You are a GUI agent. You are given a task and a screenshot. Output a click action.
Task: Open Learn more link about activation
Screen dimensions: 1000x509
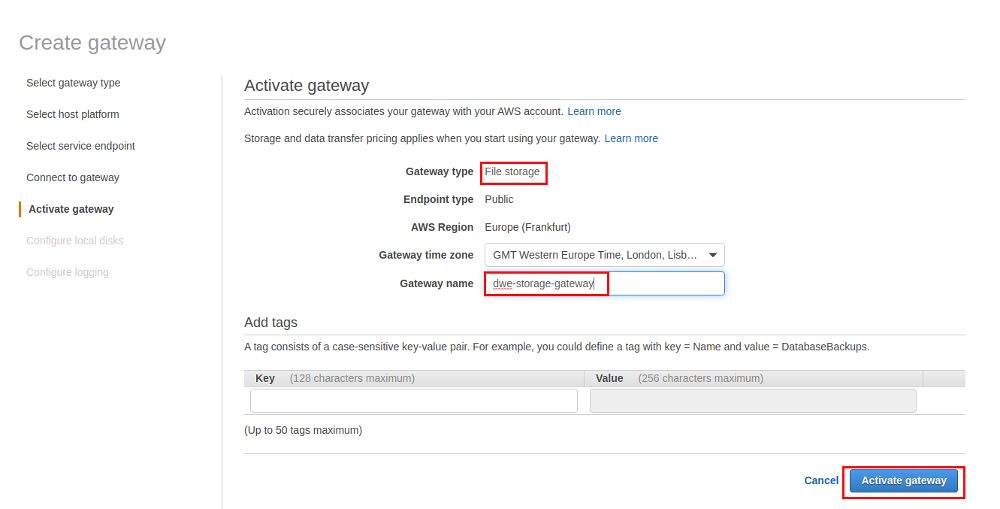pos(594,112)
